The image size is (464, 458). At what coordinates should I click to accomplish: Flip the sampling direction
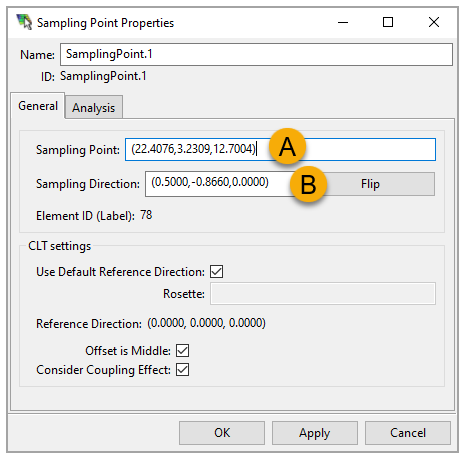[x=370, y=184]
